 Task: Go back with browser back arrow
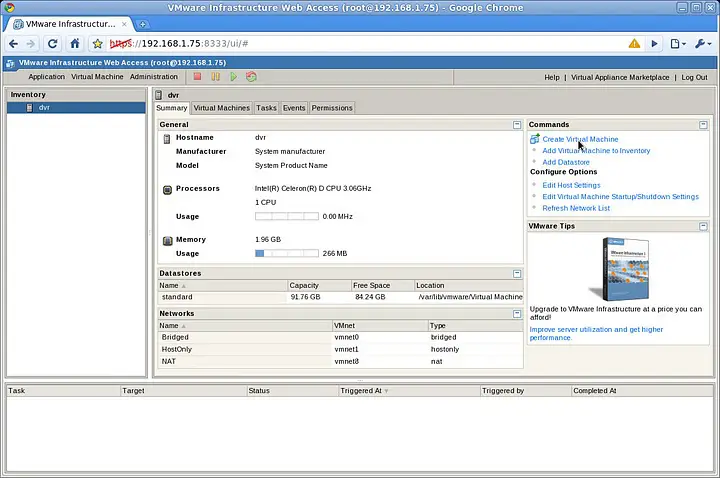[x=14, y=44]
